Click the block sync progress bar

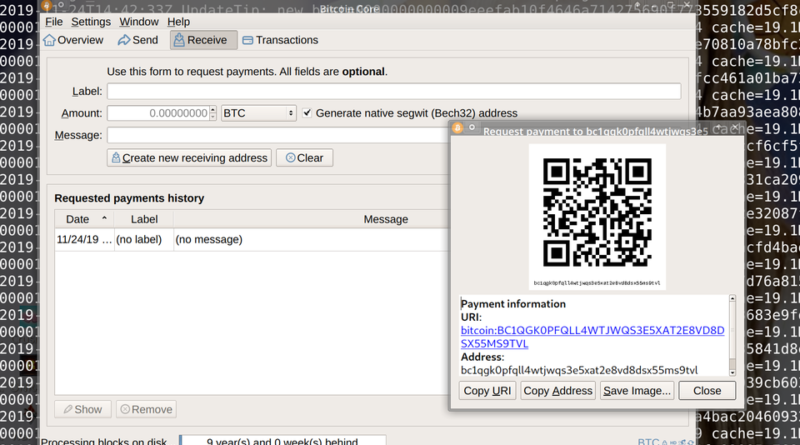coord(282,440)
